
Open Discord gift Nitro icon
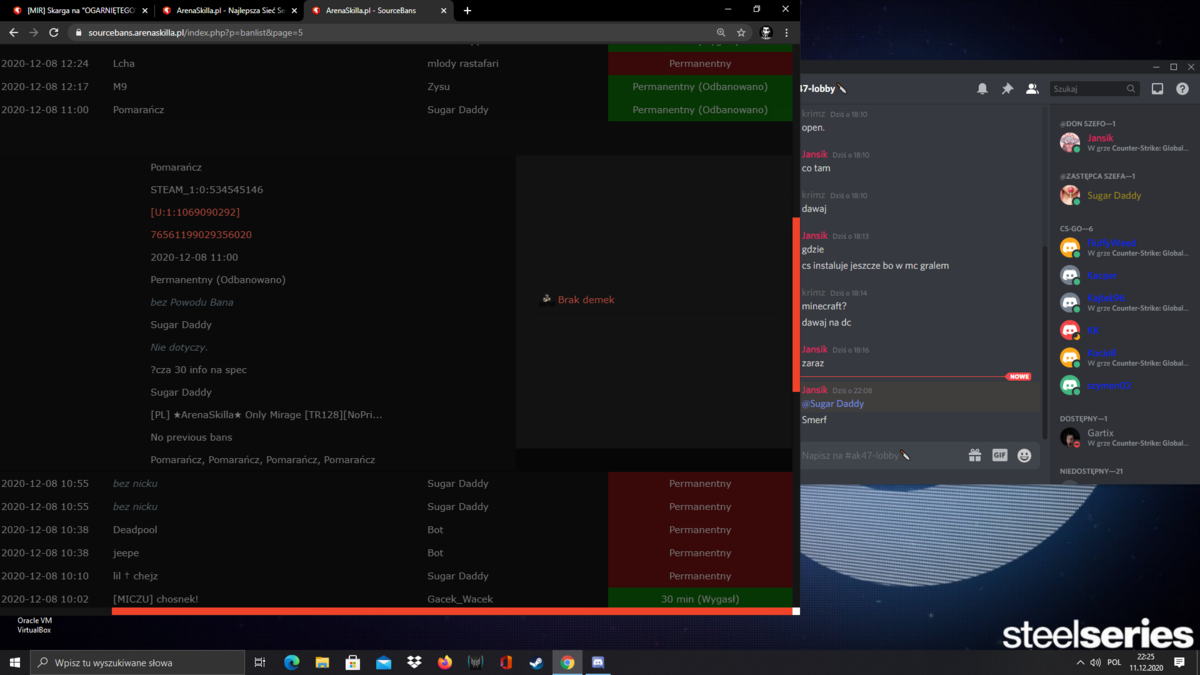(975, 455)
